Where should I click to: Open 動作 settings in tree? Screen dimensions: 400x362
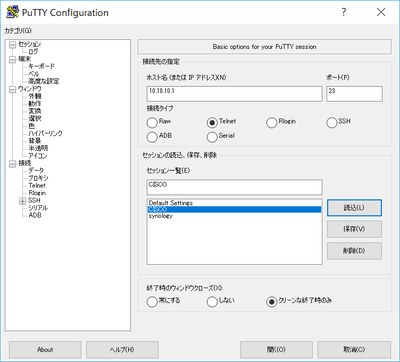35,104
